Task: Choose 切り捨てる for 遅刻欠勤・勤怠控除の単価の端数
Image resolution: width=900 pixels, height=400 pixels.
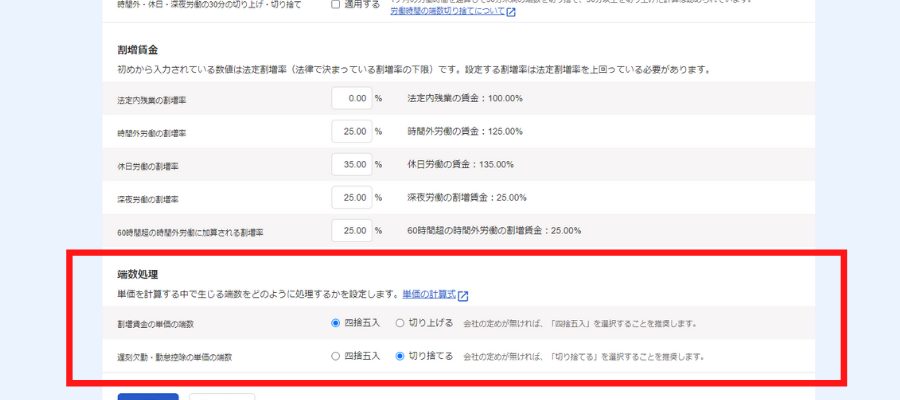Action: pyautogui.click(x=400, y=355)
